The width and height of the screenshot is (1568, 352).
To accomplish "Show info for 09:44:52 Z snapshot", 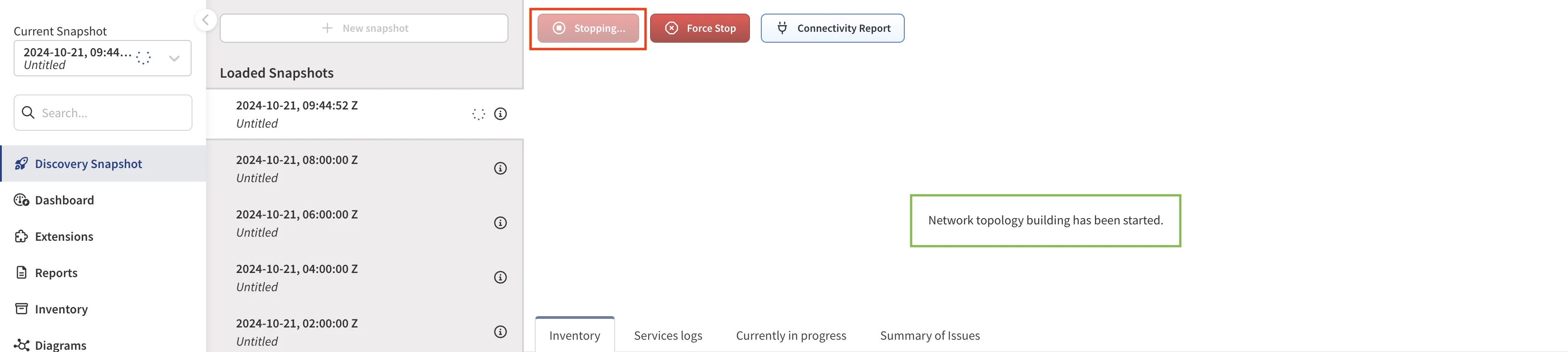I will click(x=500, y=114).
